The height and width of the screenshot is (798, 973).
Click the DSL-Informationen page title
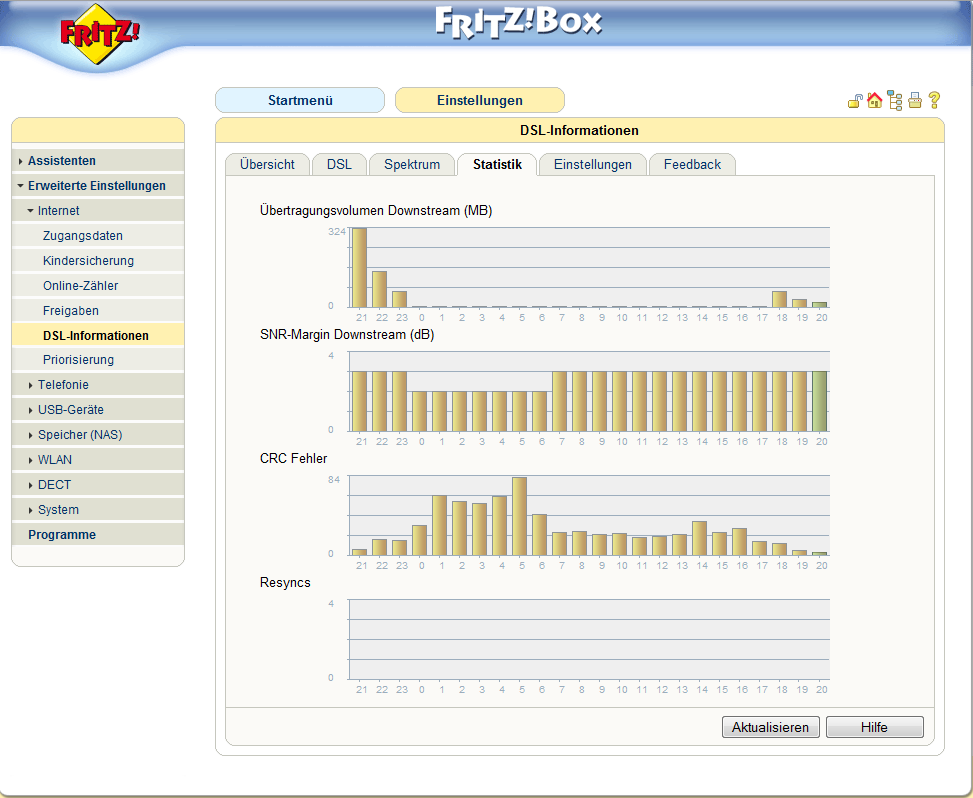tap(579, 130)
